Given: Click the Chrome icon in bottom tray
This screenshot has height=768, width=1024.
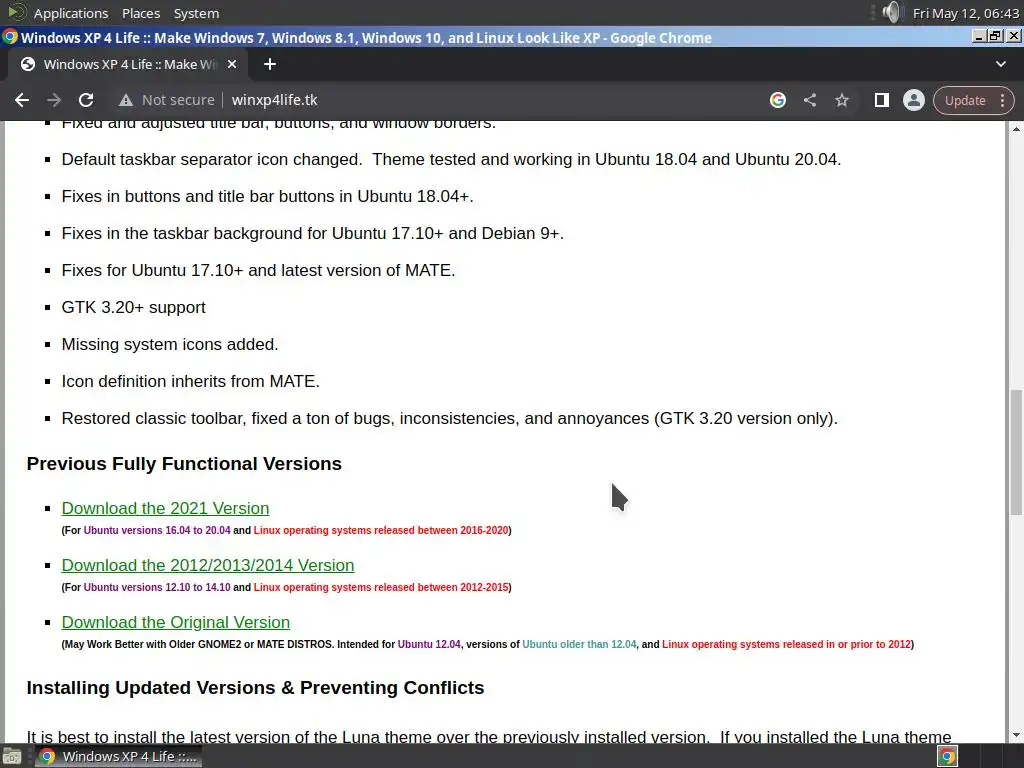Looking at the screenshot, I should (947, 756).
